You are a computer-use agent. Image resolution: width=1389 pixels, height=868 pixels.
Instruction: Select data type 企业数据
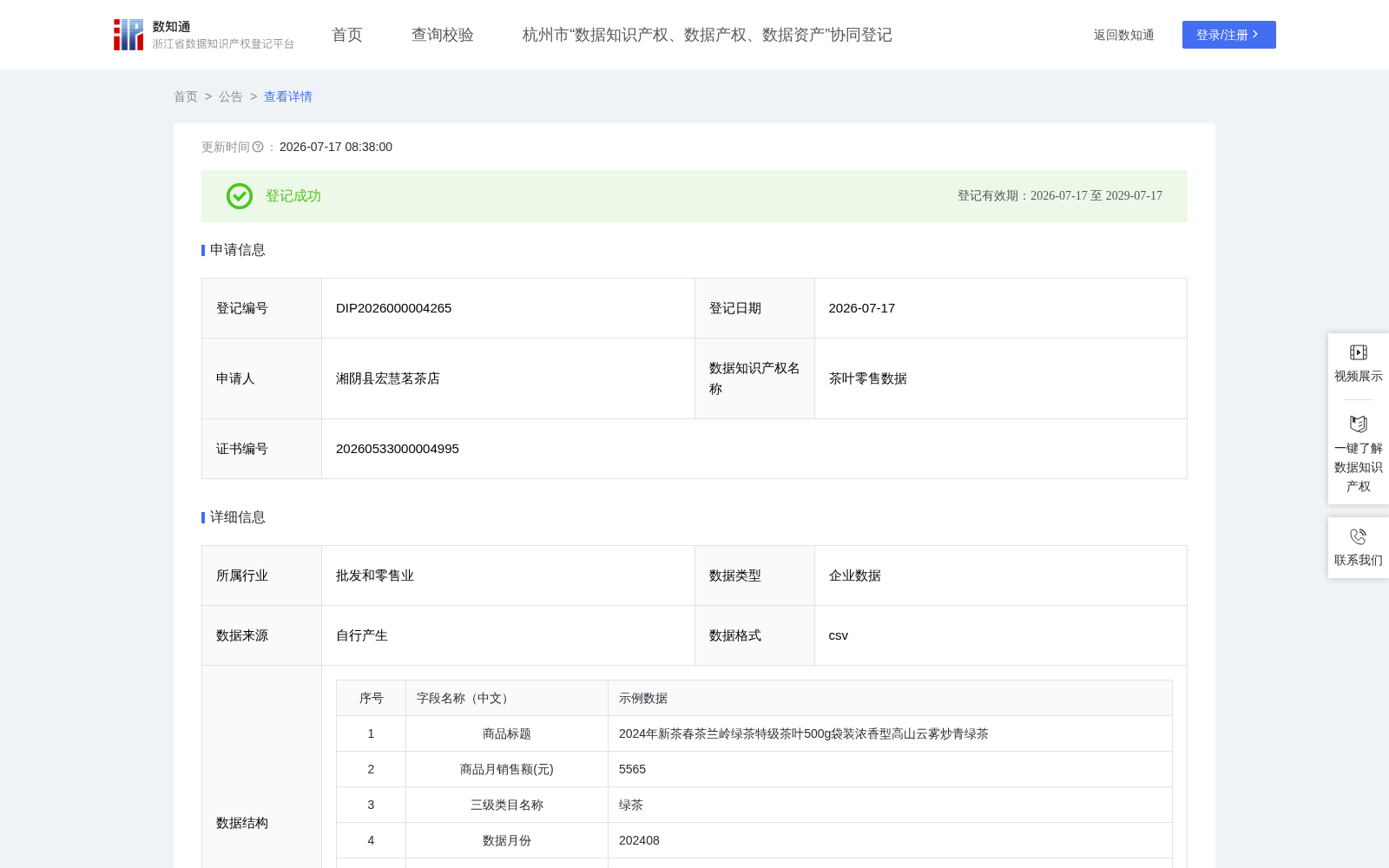(855, 575)
